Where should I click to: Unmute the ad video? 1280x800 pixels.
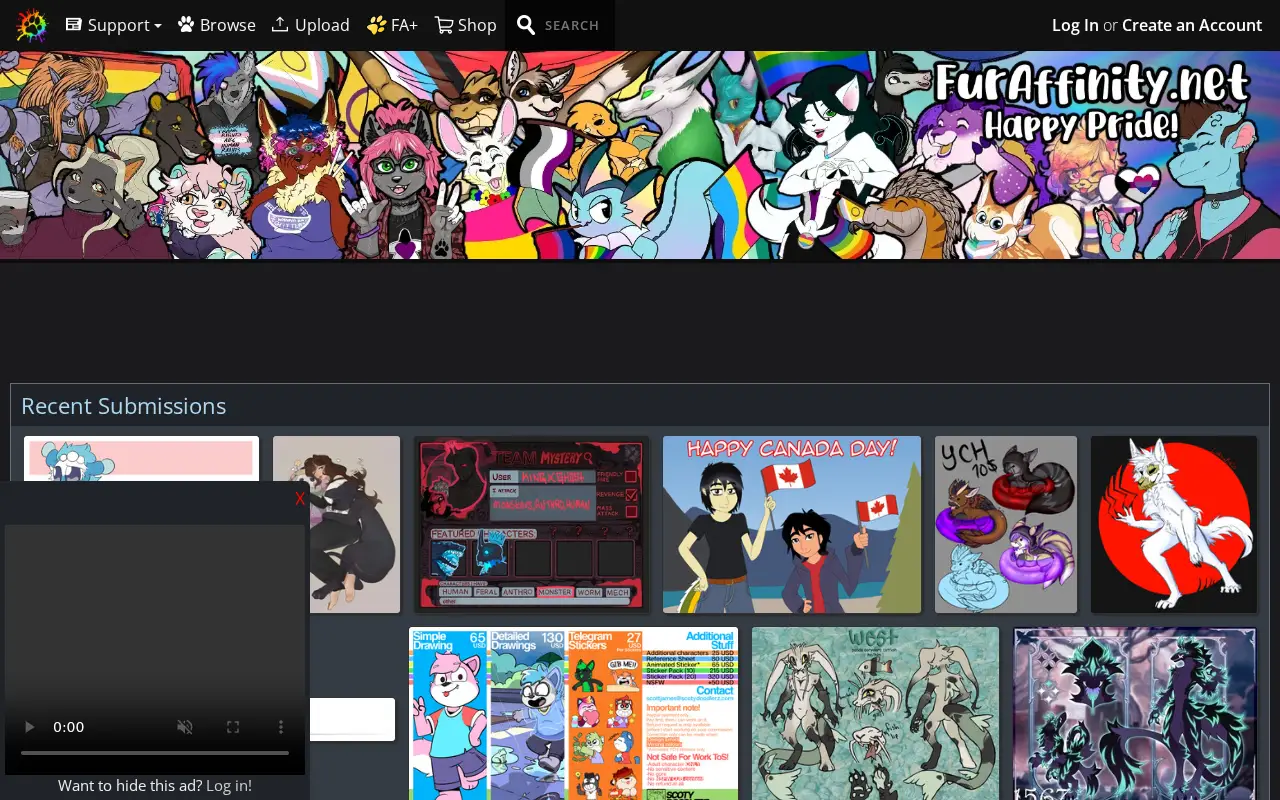[x=185, y=727]
